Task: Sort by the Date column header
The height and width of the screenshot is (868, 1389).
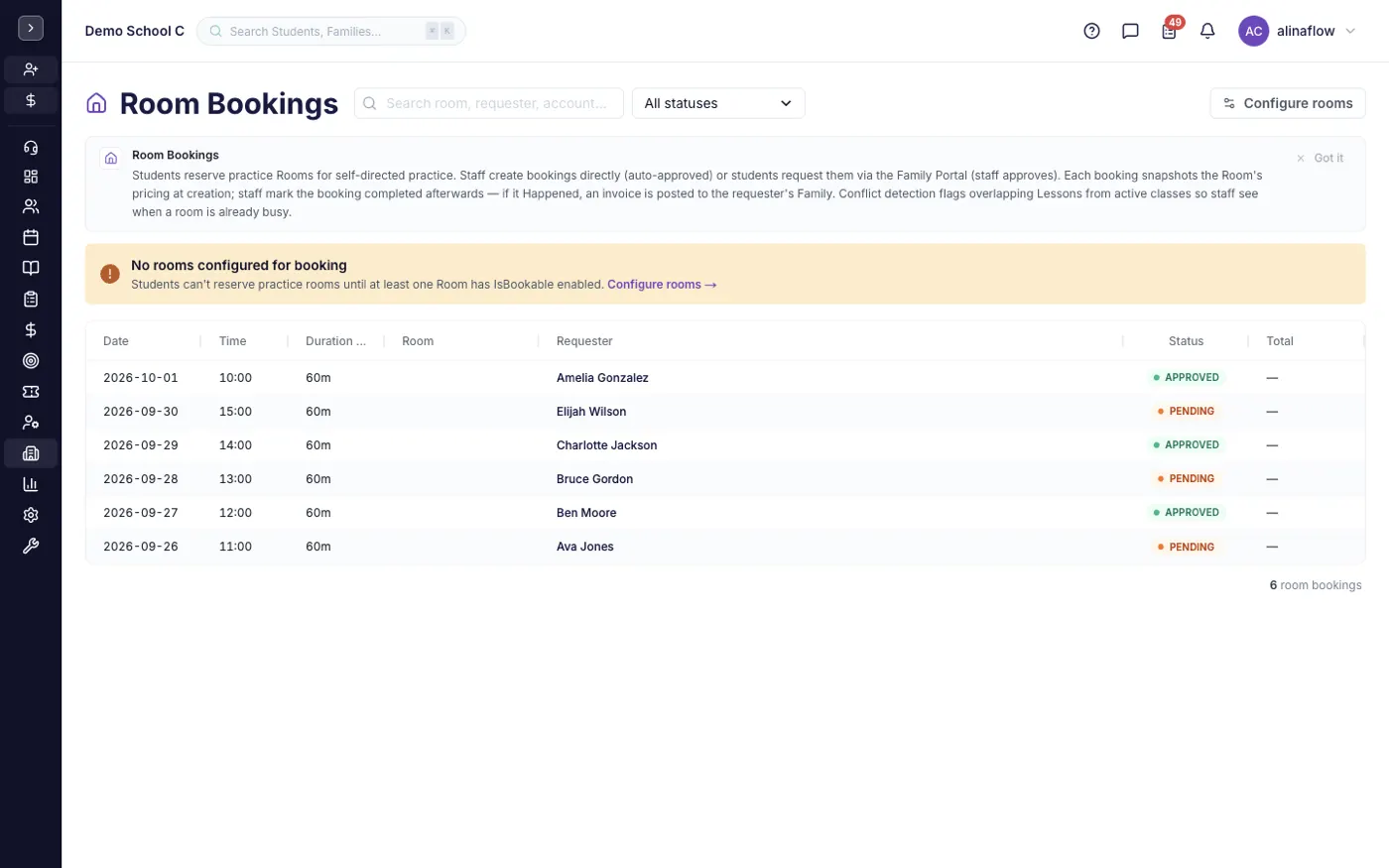Action: point(116,340)
